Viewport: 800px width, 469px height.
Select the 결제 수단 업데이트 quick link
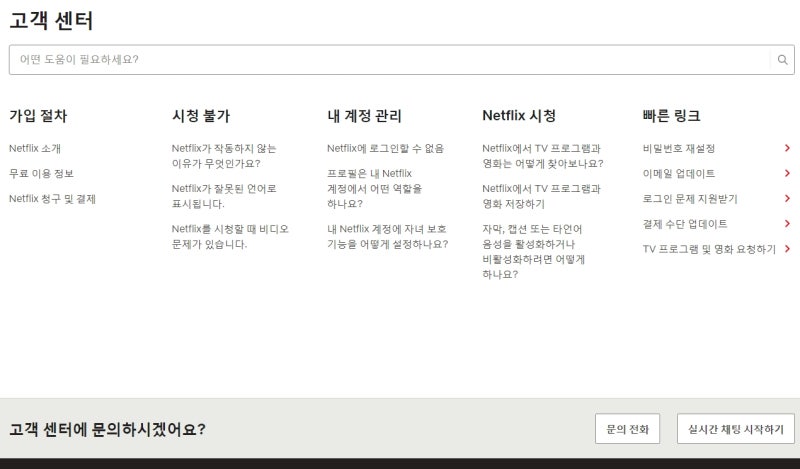685,224
